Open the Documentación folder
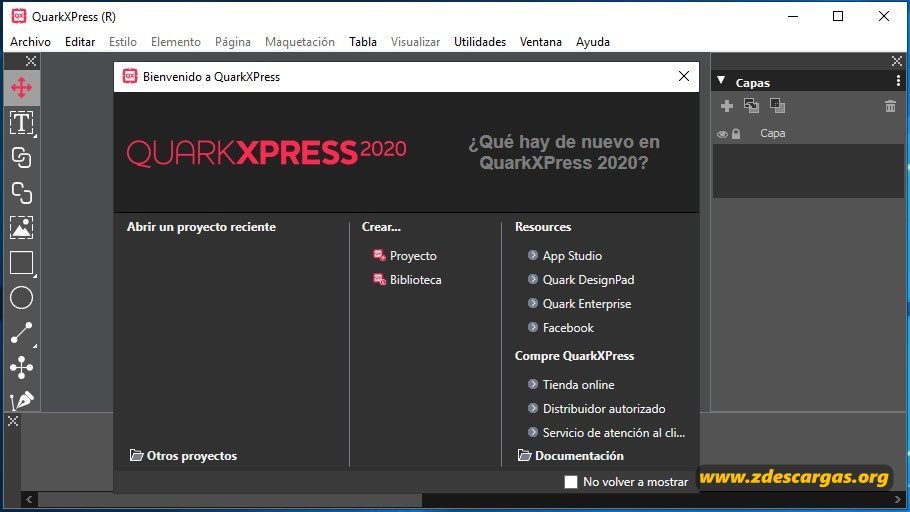This screenshot has width=910, height=512. coord(570,456)
